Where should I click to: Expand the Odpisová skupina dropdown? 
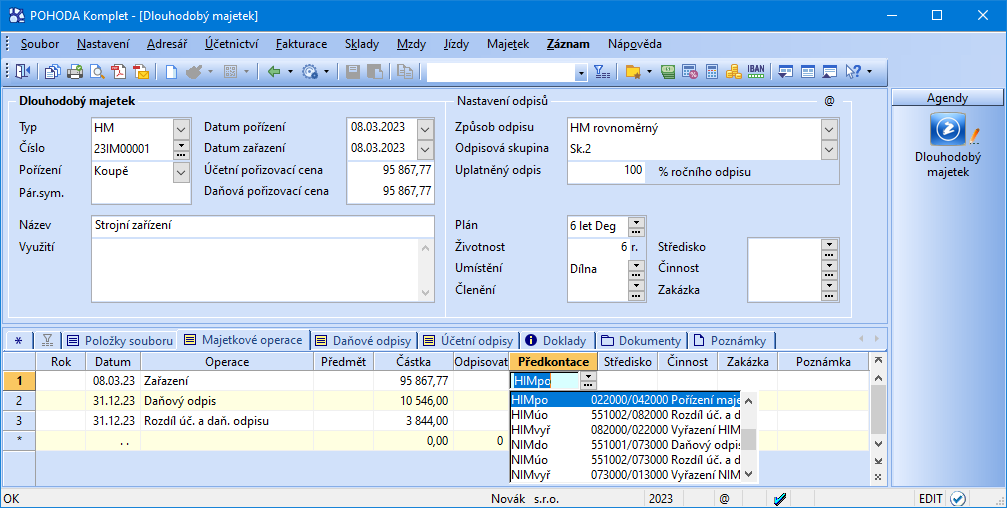pos(828,149)
